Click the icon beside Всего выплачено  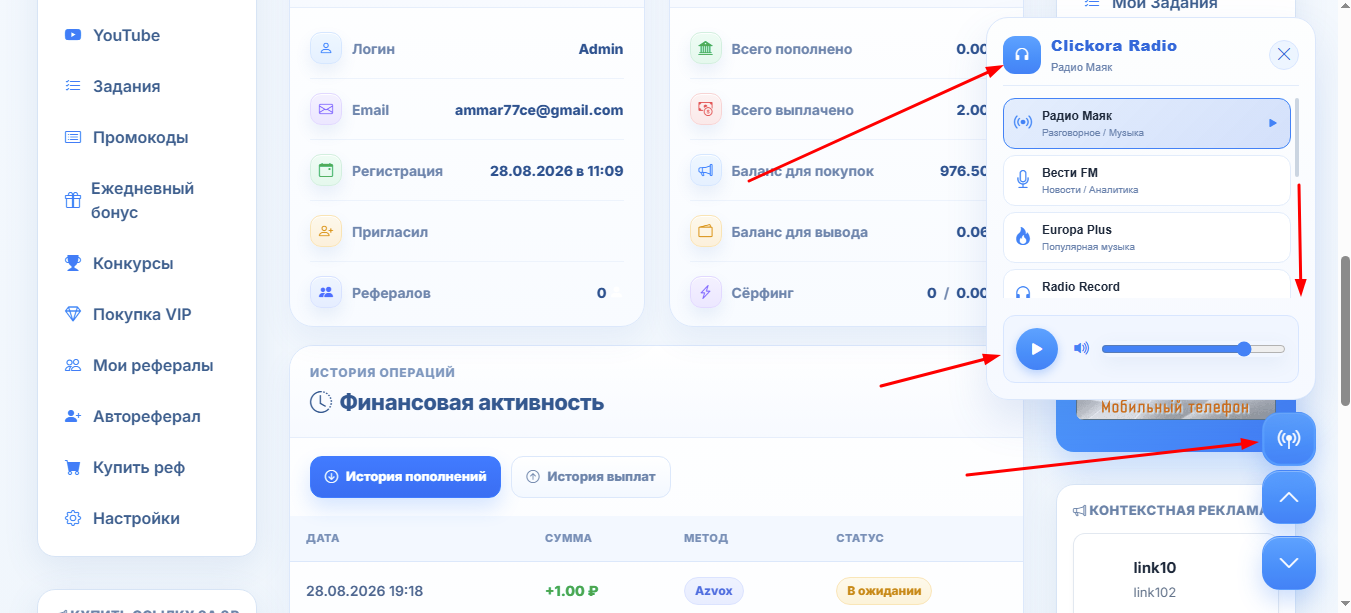706,109
